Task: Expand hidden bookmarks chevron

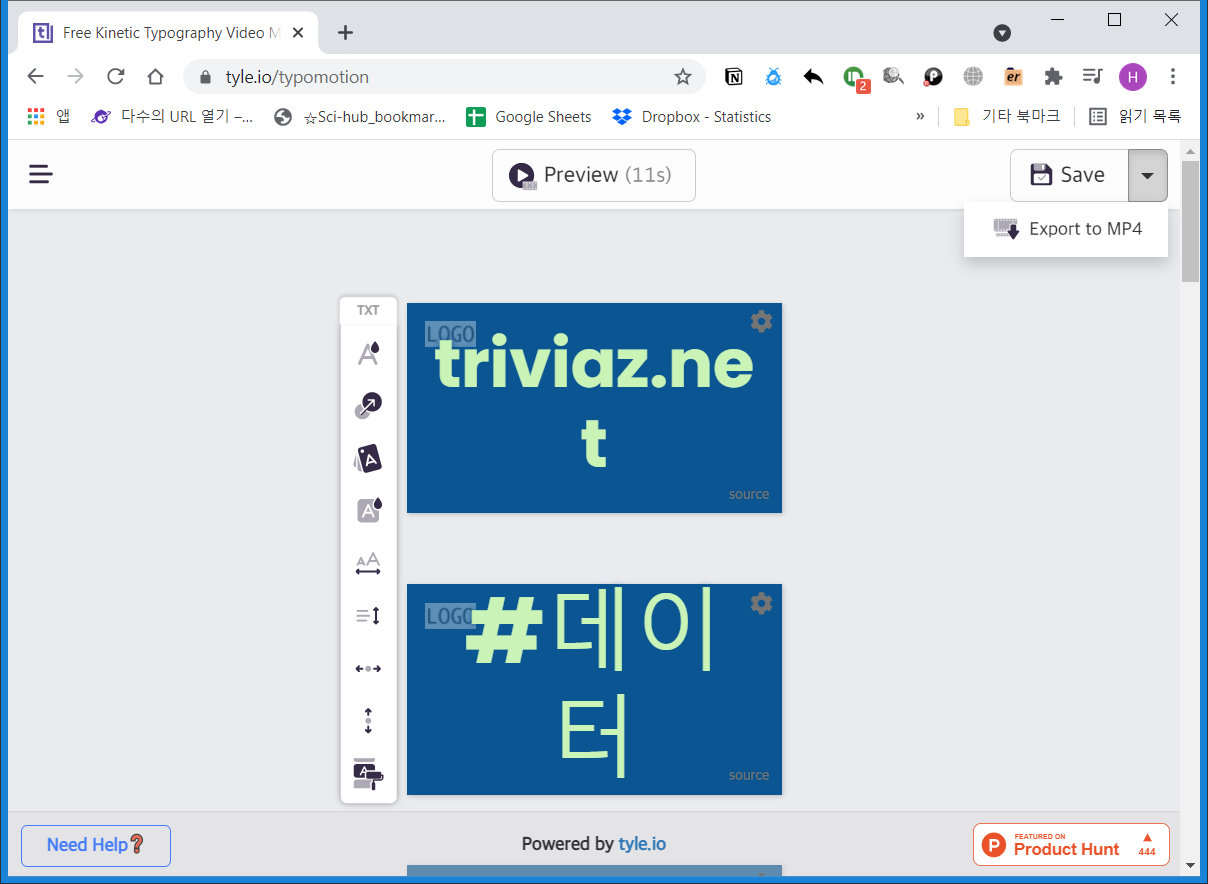Action: (x=920, y=116)
